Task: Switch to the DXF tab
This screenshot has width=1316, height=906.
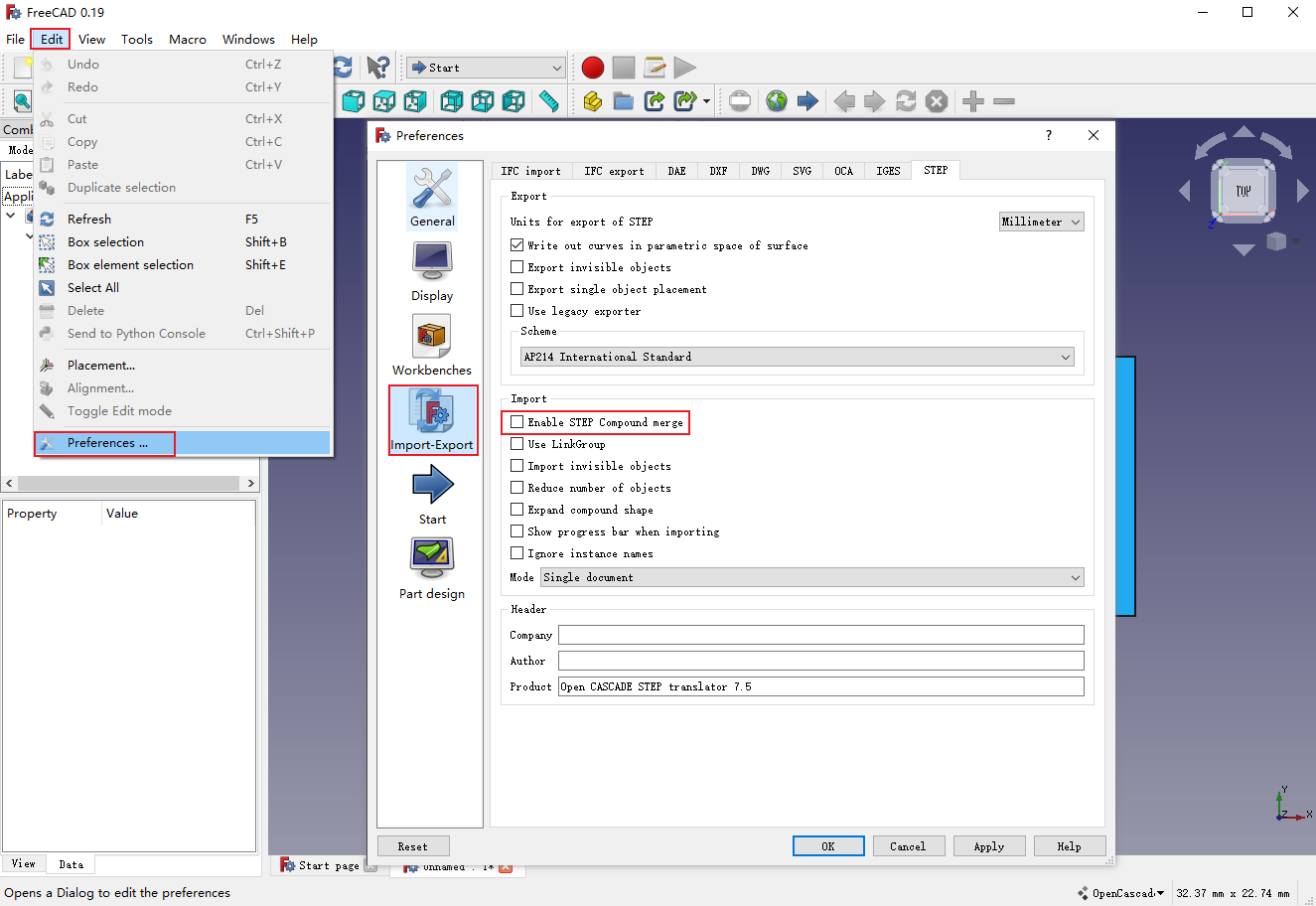Action: [718, 171]
